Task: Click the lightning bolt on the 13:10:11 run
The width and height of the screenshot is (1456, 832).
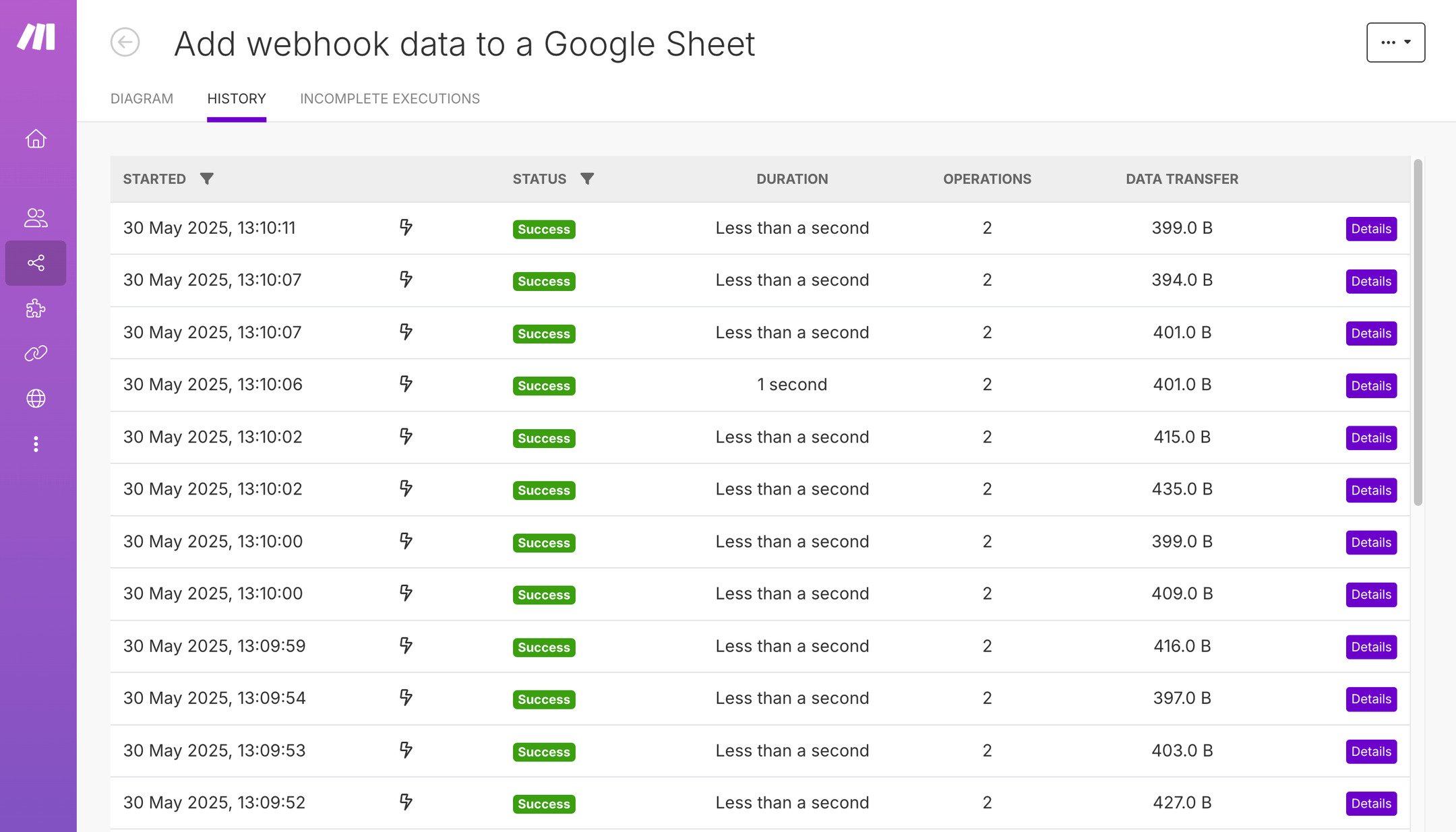Action: 406,228
